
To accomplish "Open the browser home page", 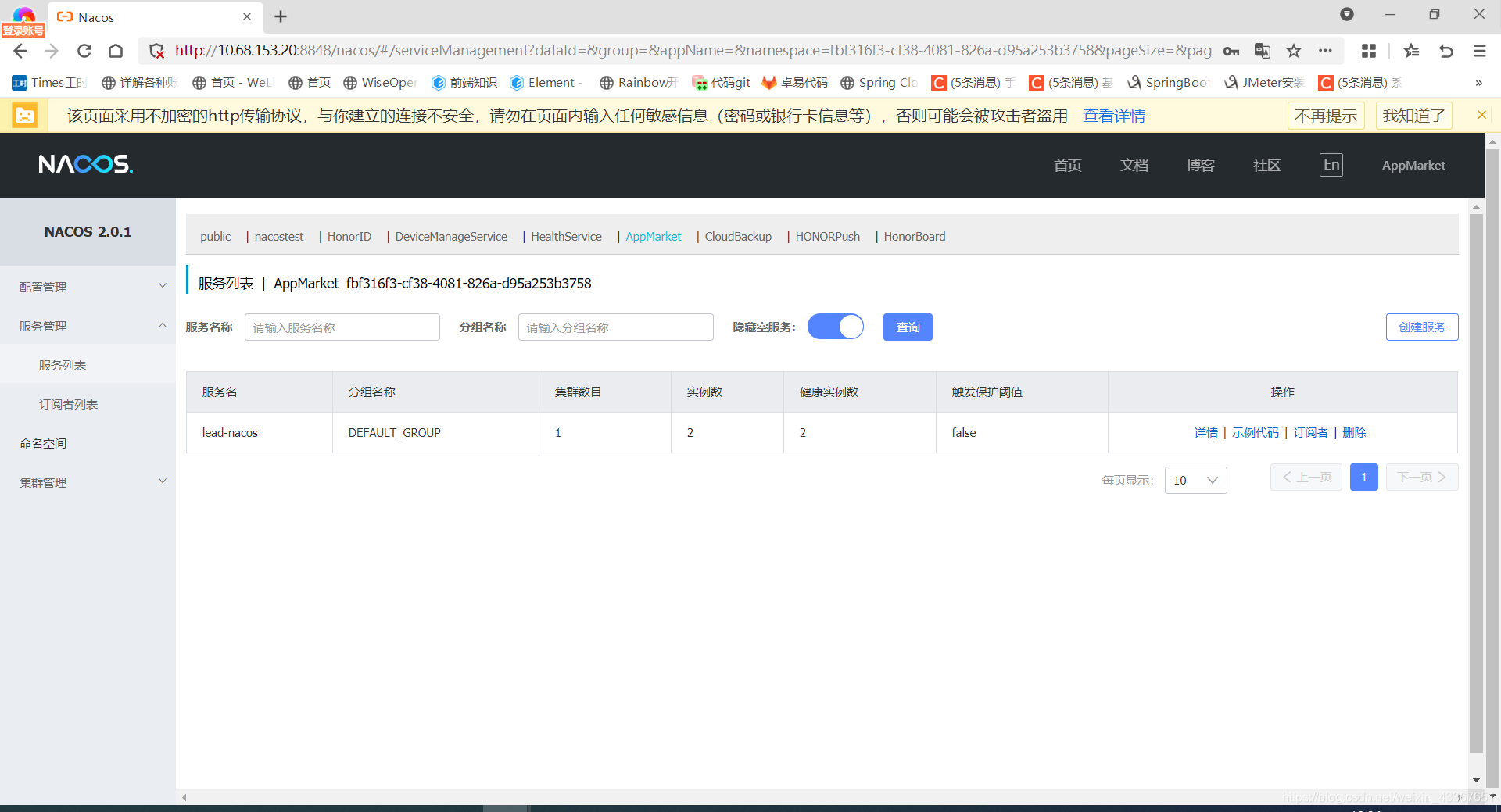I will pyautogui.click(x=116, y=51).
